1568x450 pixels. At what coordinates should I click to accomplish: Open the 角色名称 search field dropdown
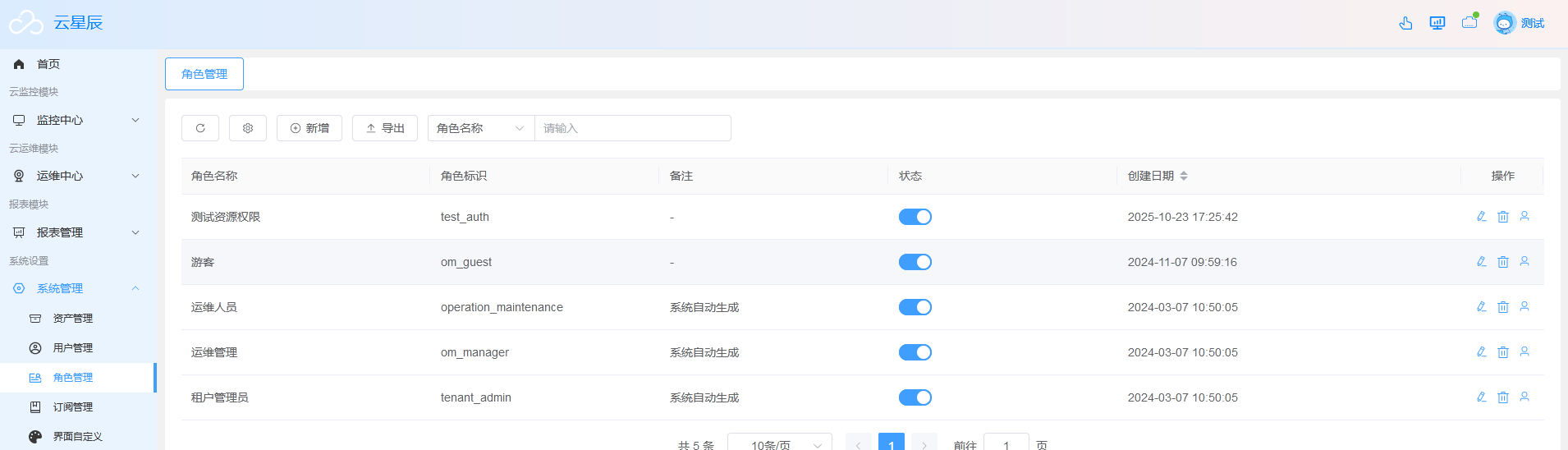481,128
